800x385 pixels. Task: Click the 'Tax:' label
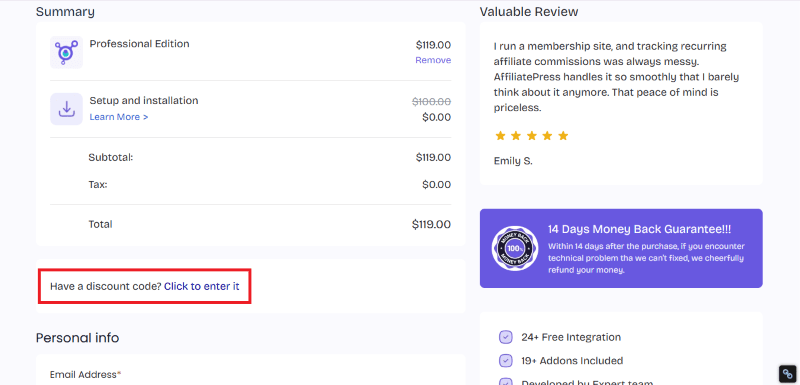pyautogui.click(x=98, y=184)
